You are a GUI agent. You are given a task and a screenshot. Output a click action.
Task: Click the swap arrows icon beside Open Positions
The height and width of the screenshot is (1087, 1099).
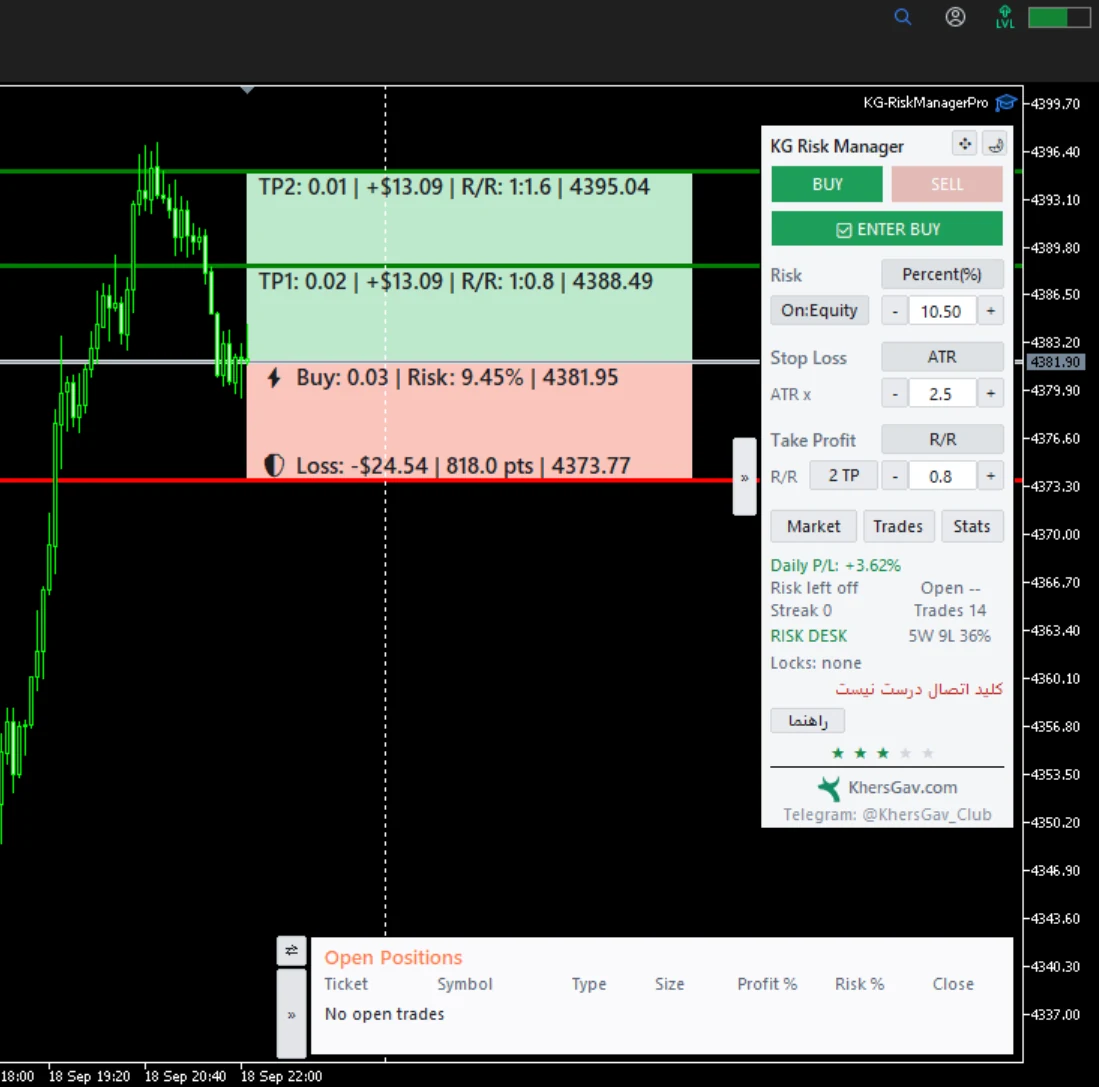click(292, 950)
